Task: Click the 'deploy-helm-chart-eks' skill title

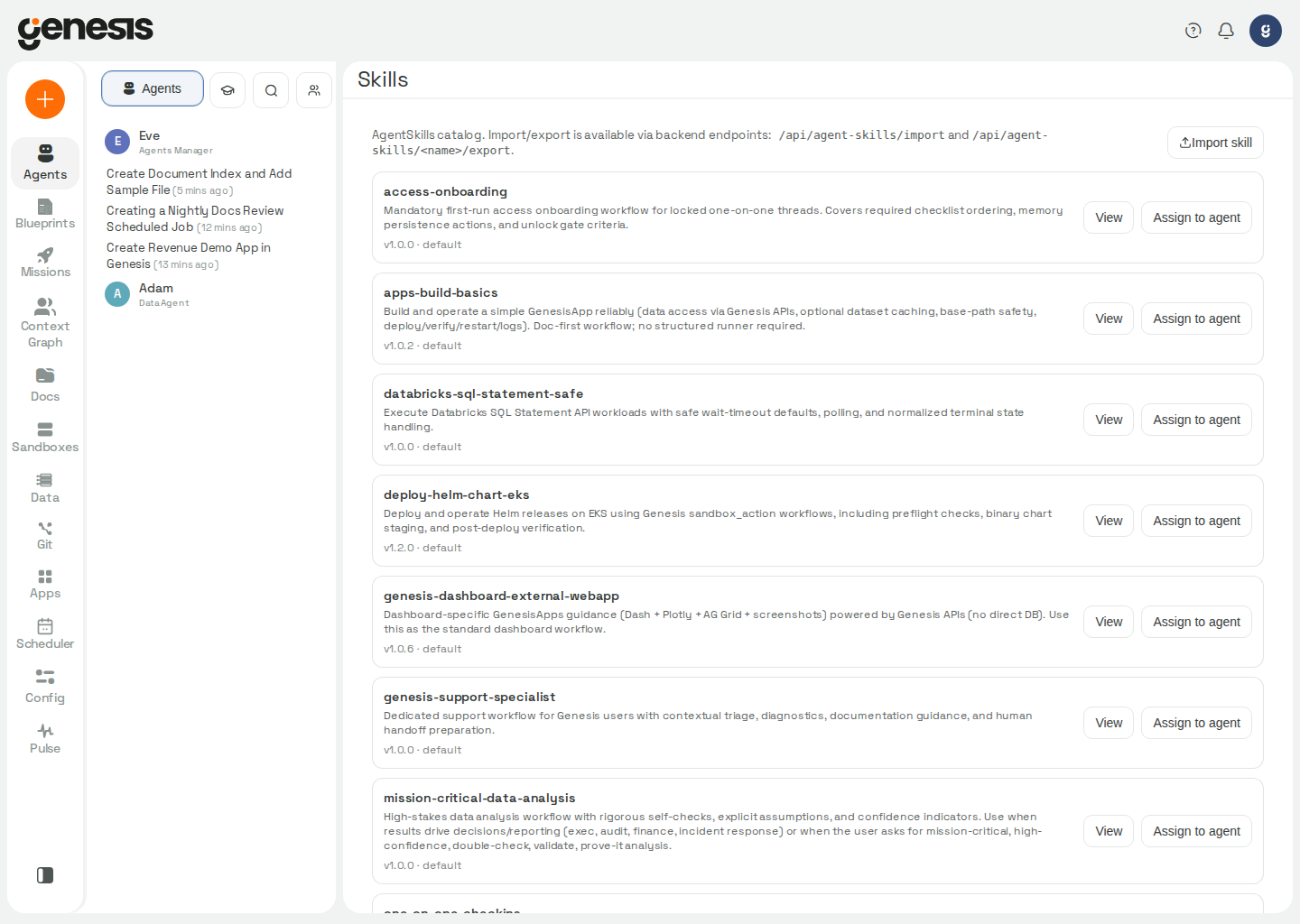Action: click(x=456, y=494)
